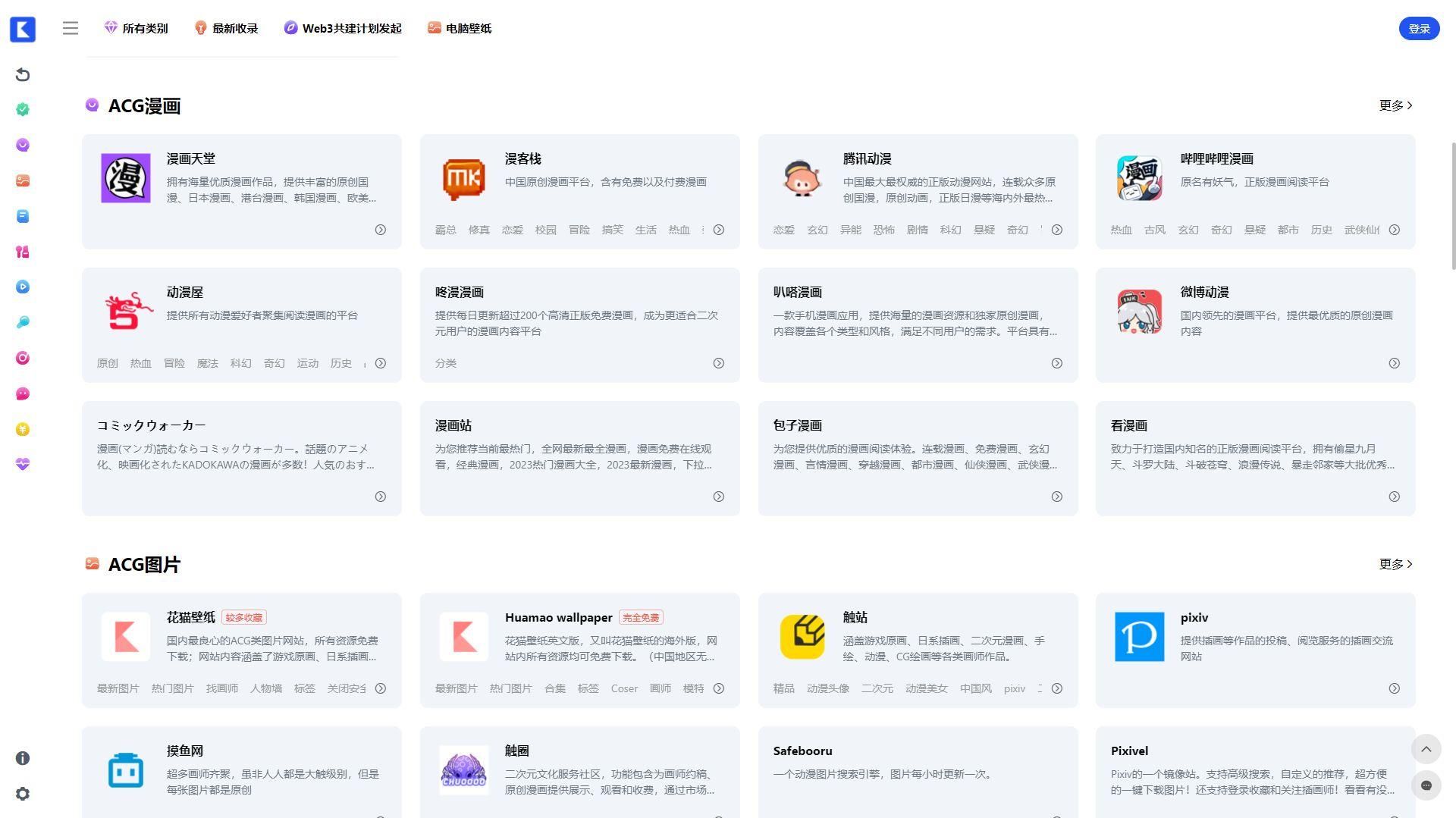
Task: Open the blue document sidebar icon
Action: 23,217
